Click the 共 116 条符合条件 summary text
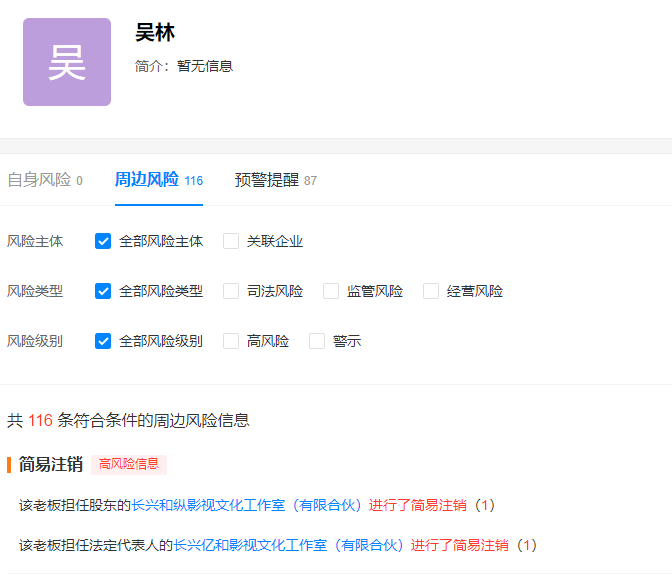The width and height of the screenshot is (672, 585). 128,420
